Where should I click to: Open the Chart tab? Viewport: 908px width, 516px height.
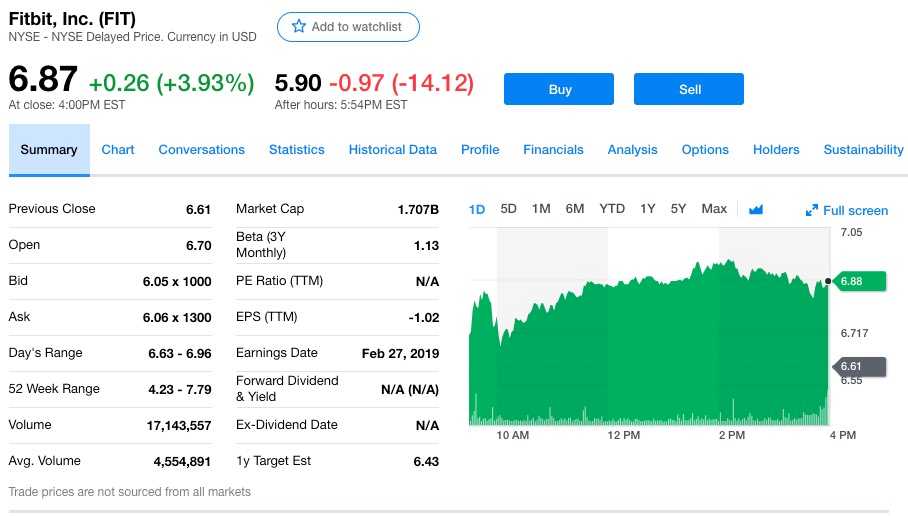tap(118, 149)
